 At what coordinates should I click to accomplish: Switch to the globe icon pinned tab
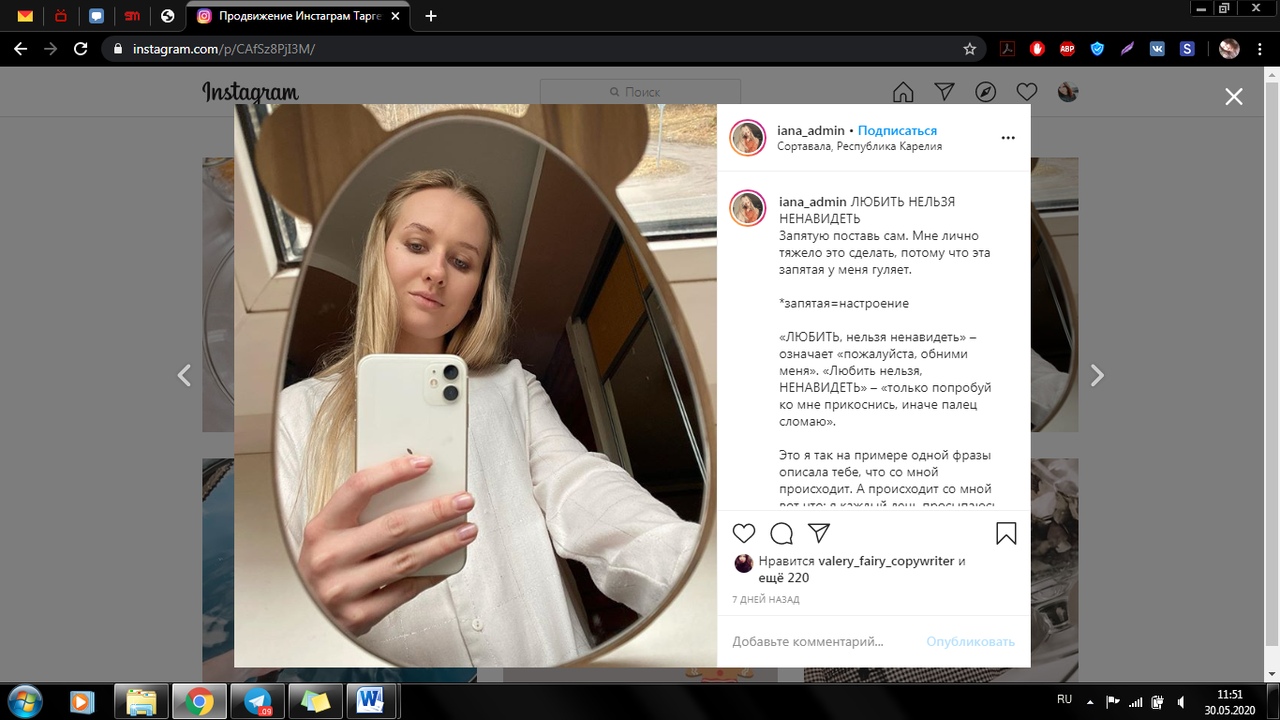coord(167,16)
